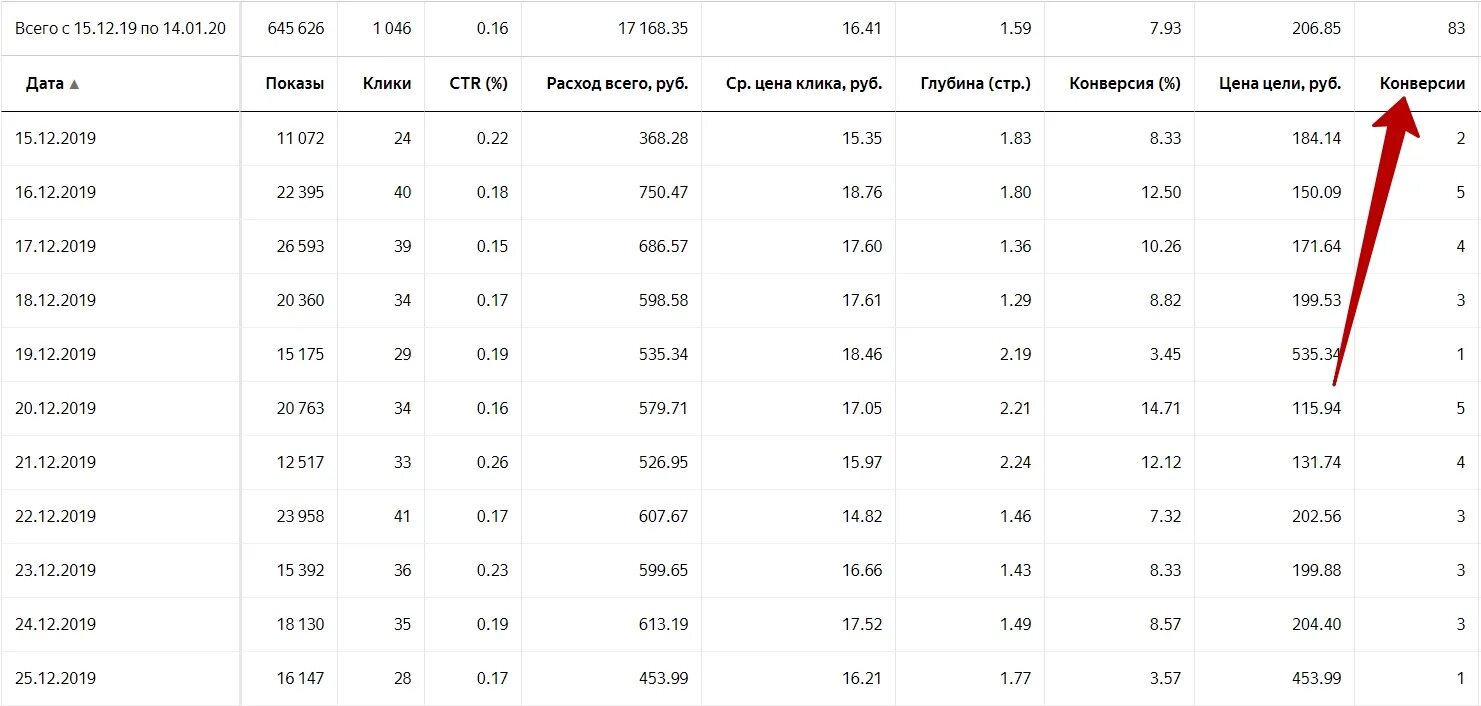The image size is (1481, 706).
Task: Click the Конверсия (%) column header
Action: 1124,84
